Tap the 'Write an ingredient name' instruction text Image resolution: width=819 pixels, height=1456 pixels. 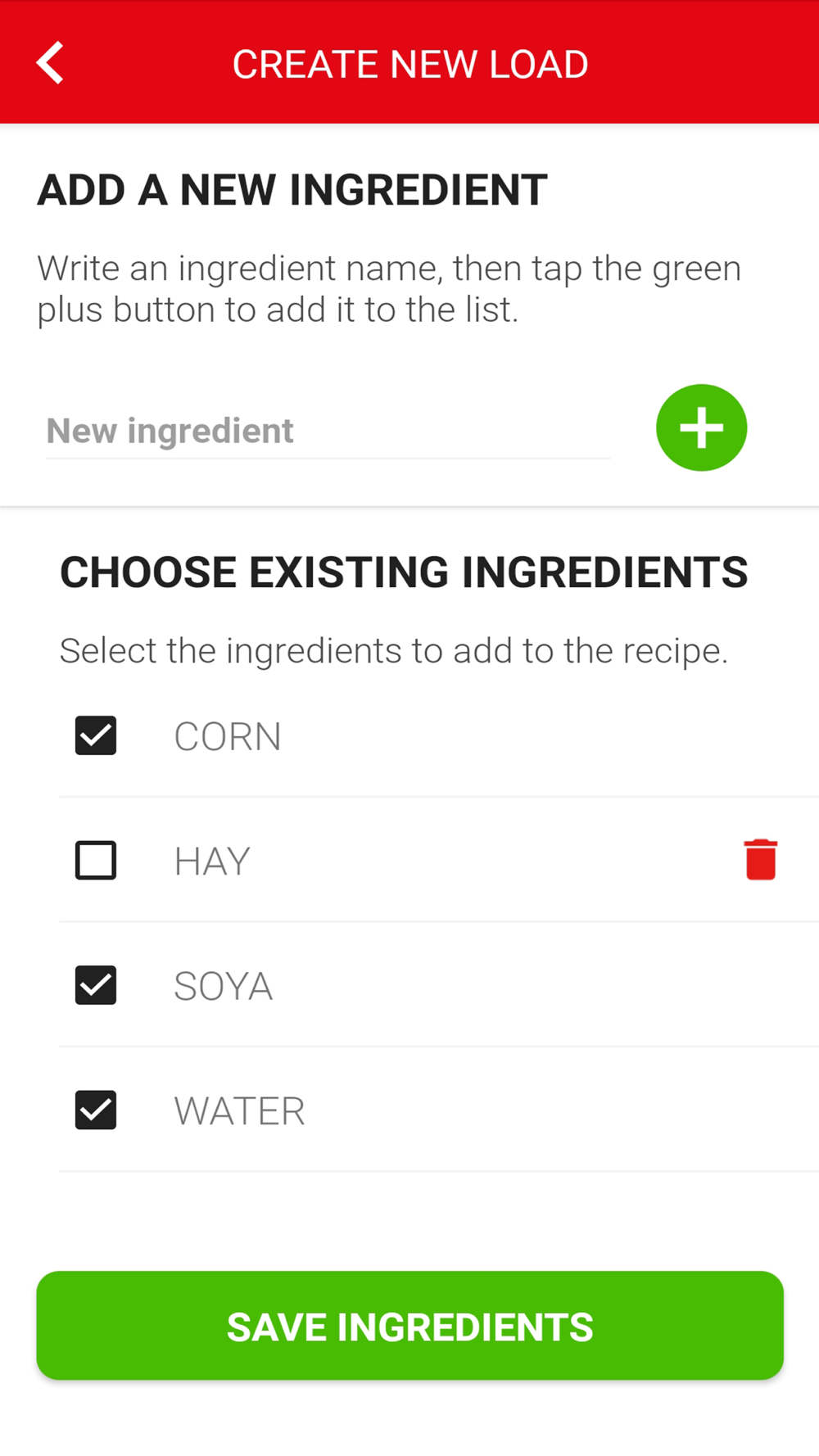click(389, 289)
